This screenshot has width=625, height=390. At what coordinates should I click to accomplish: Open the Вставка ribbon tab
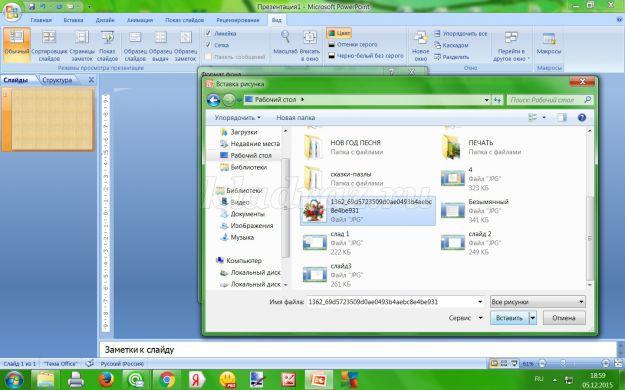73,20
